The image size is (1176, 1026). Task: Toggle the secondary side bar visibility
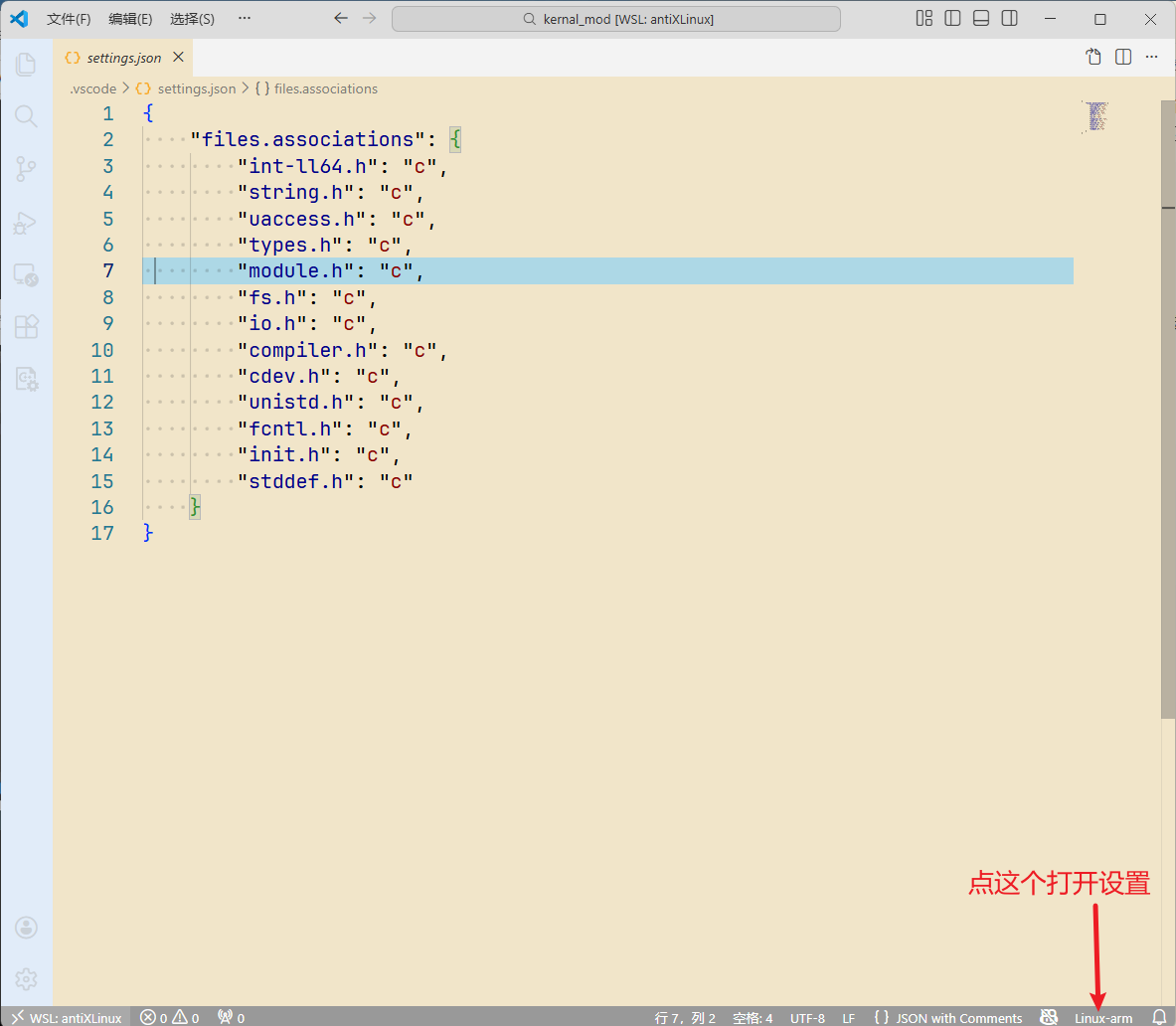point(1009,19)
